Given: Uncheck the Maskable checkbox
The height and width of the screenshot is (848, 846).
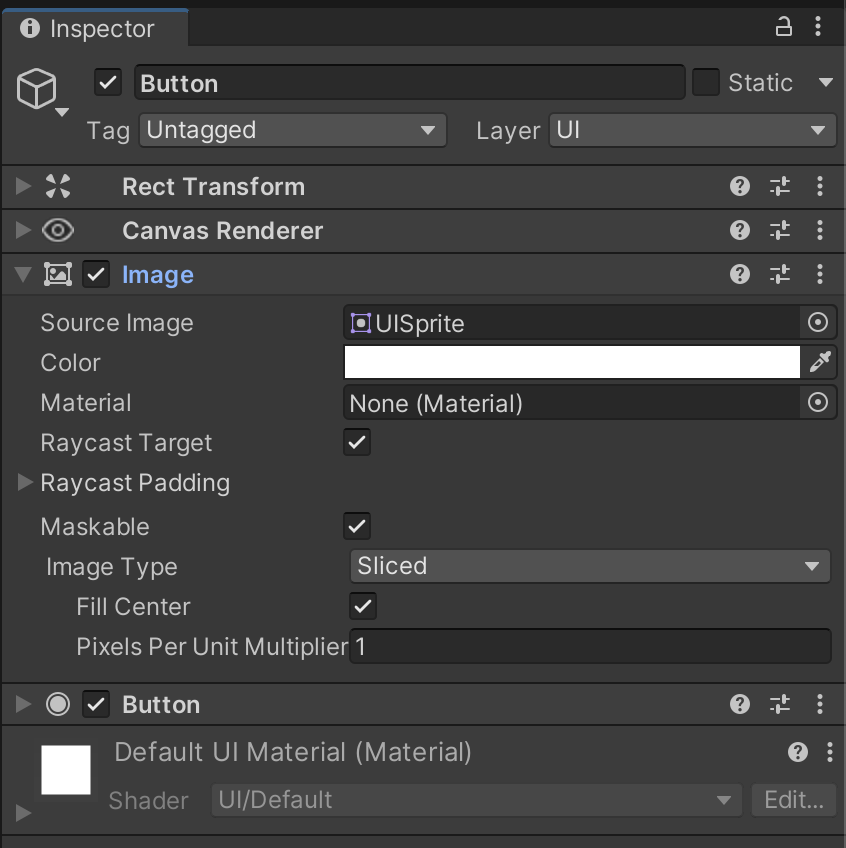Looking at the screenshot, I should point(357,526).
